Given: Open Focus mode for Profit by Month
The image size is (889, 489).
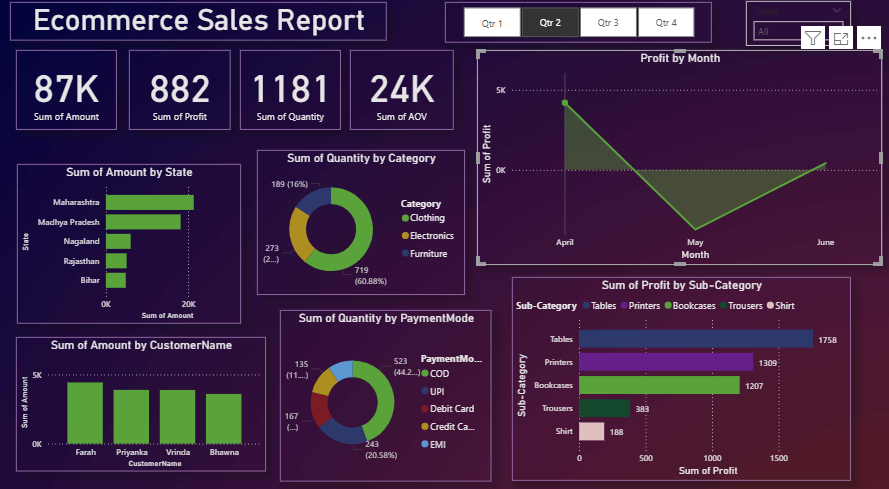Looking at the screenshot, I should 841,38.
